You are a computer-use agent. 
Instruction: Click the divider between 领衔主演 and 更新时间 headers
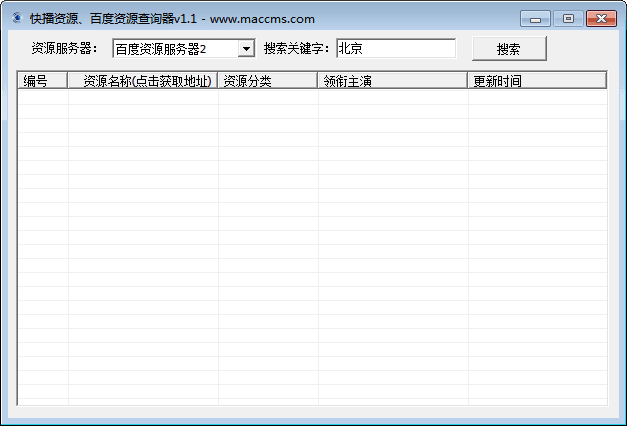[x=468, y=81]
